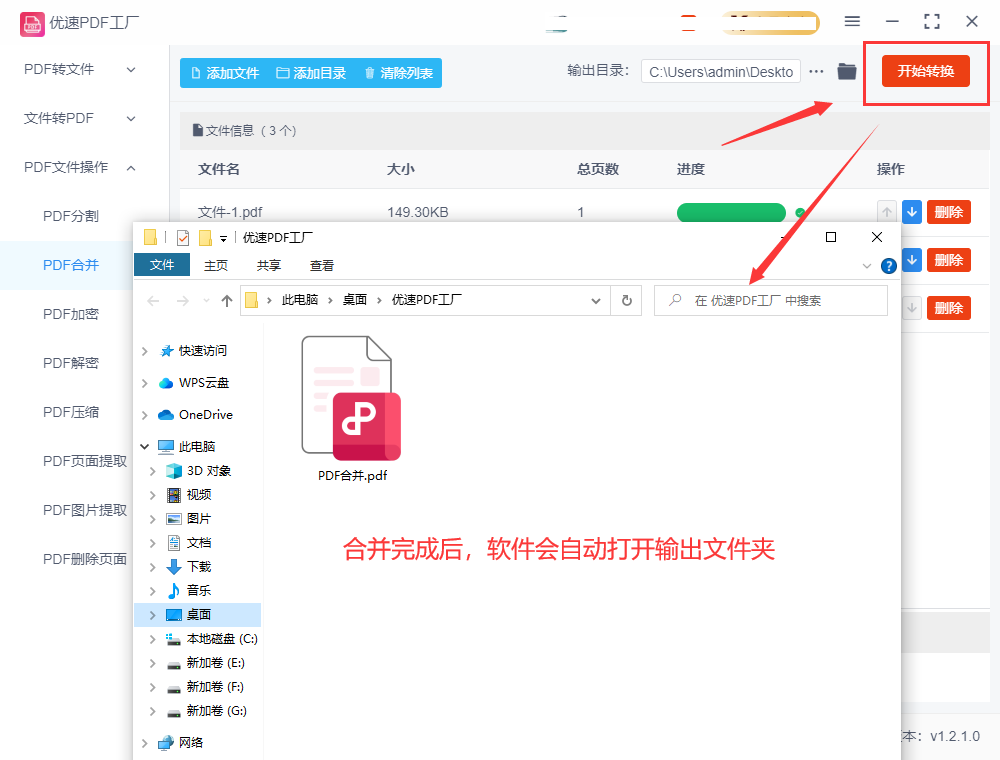This screenshot has height=760, width=1000.
Task: Click 此电脑 in the address breadcrumb
Action: coord(300,300)
